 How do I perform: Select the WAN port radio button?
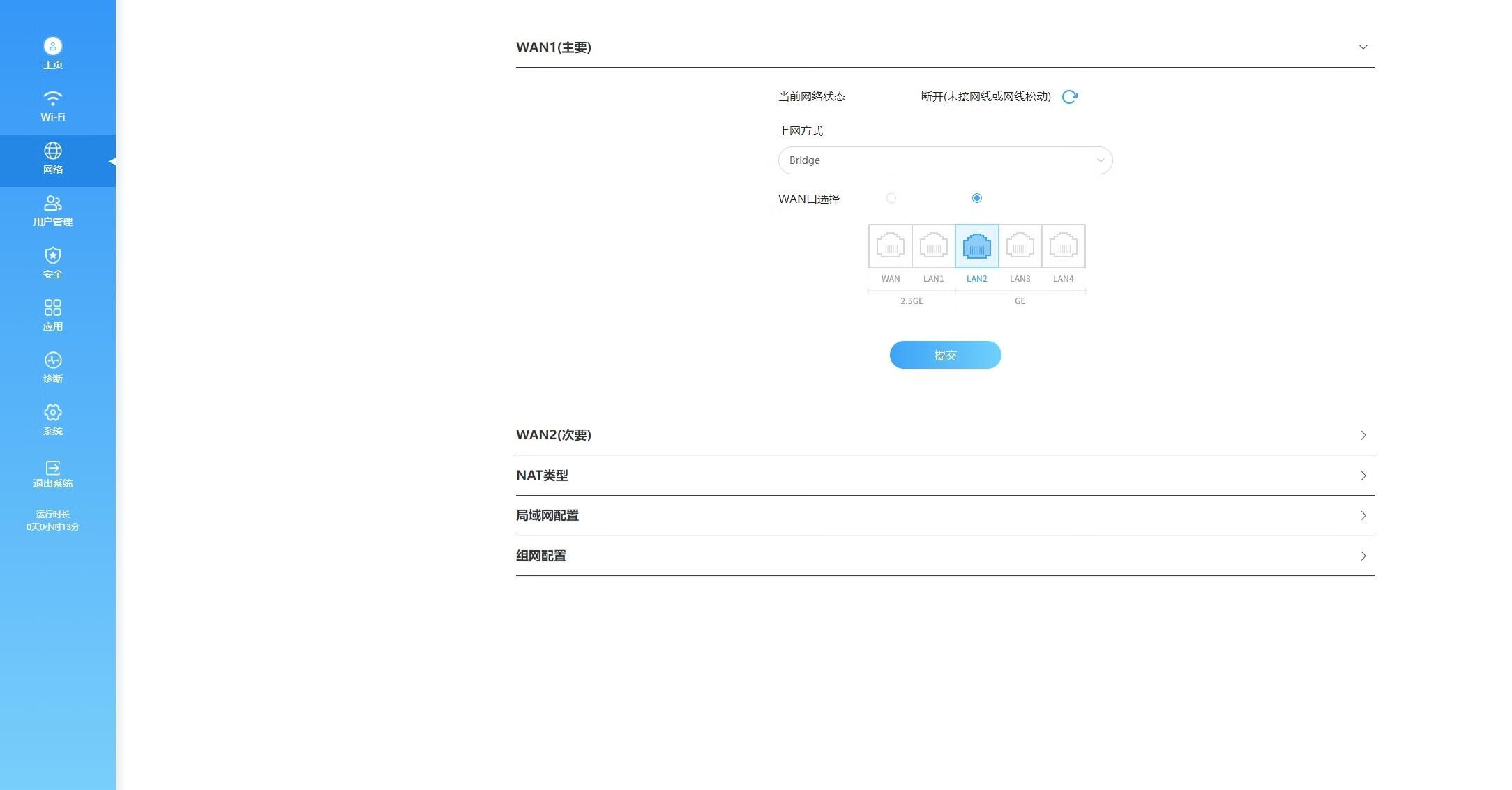[891, 199]
